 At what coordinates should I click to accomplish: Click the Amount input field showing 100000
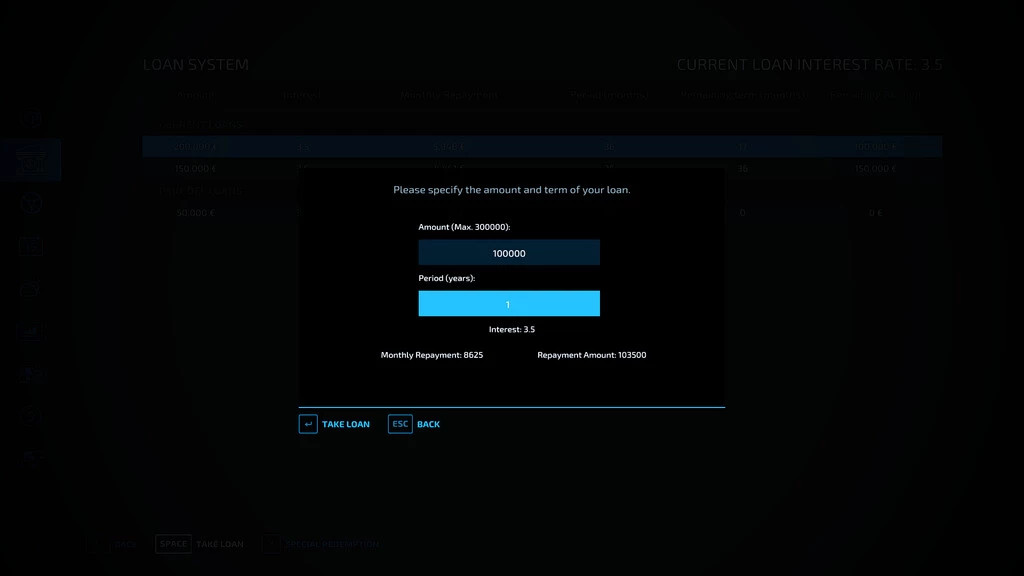[509, 253]
